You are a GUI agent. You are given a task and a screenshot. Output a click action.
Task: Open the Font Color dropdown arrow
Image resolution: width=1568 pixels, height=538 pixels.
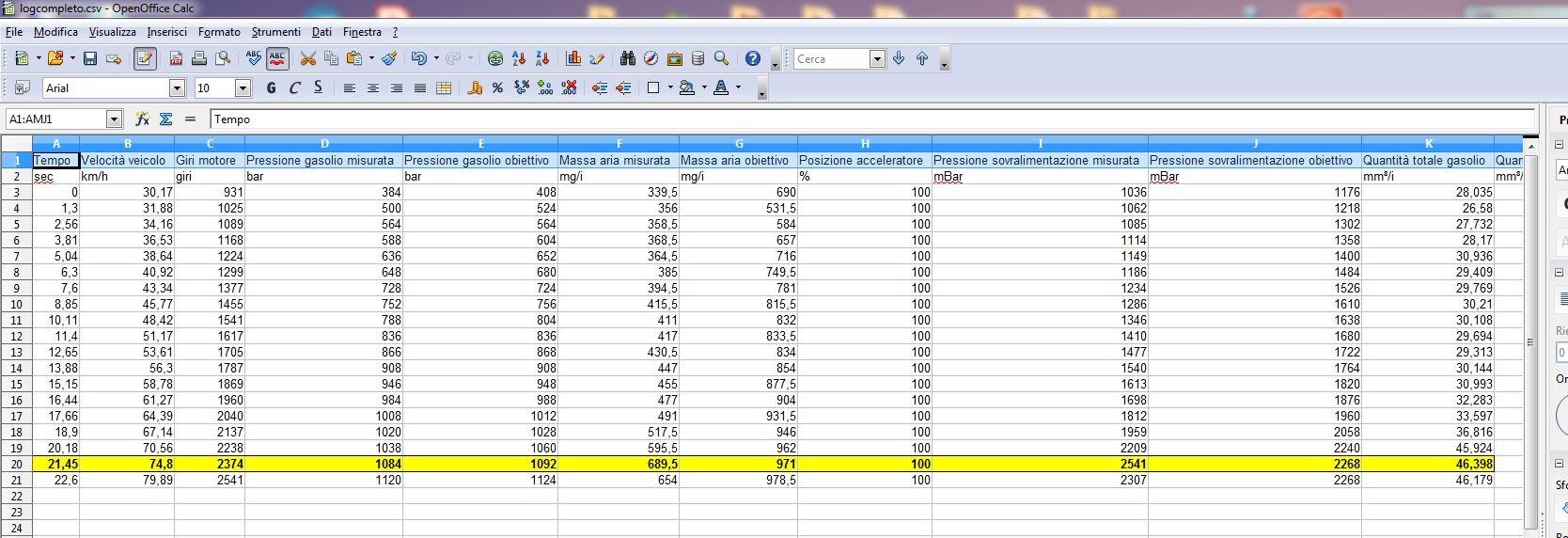pos(738,87)
